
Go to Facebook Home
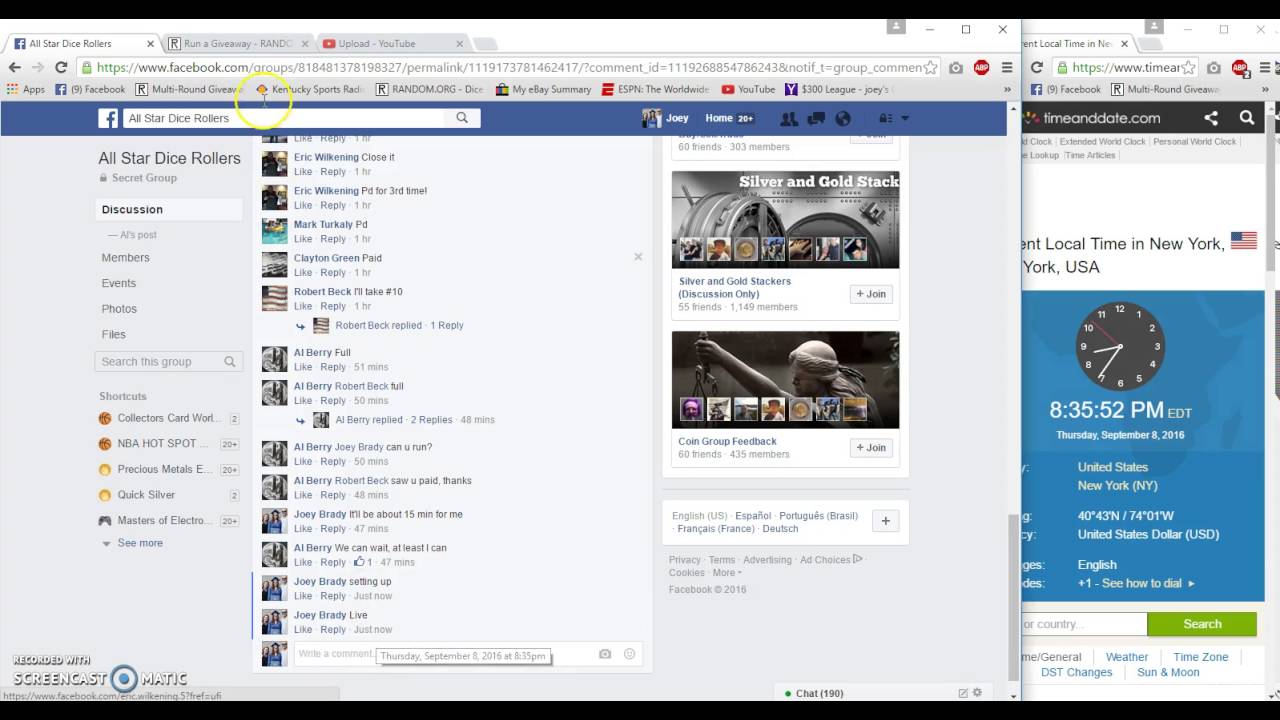pyautogui.click(x=719, y=118)
